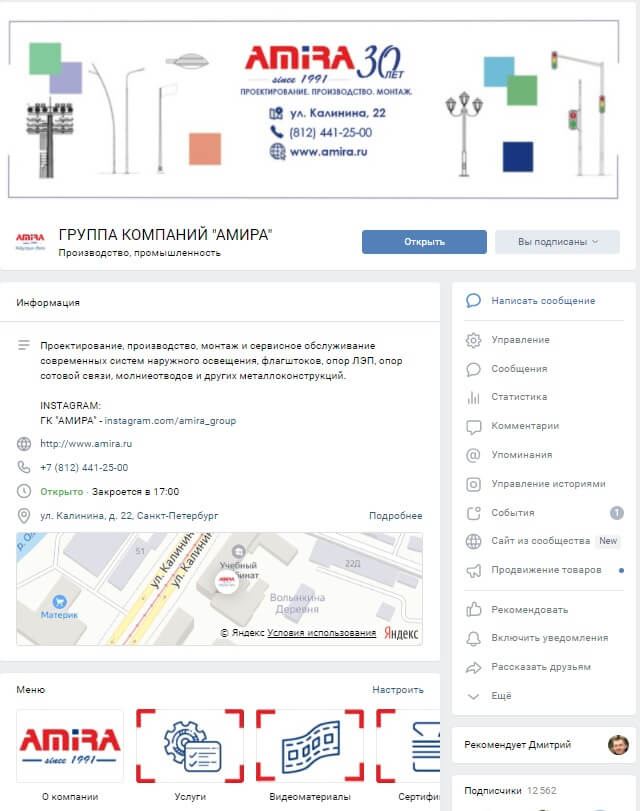Click Продвижение товаров menu item
The height and width of the screenshot is (811, 640).
pyautogui.click(x=546, y=569)
